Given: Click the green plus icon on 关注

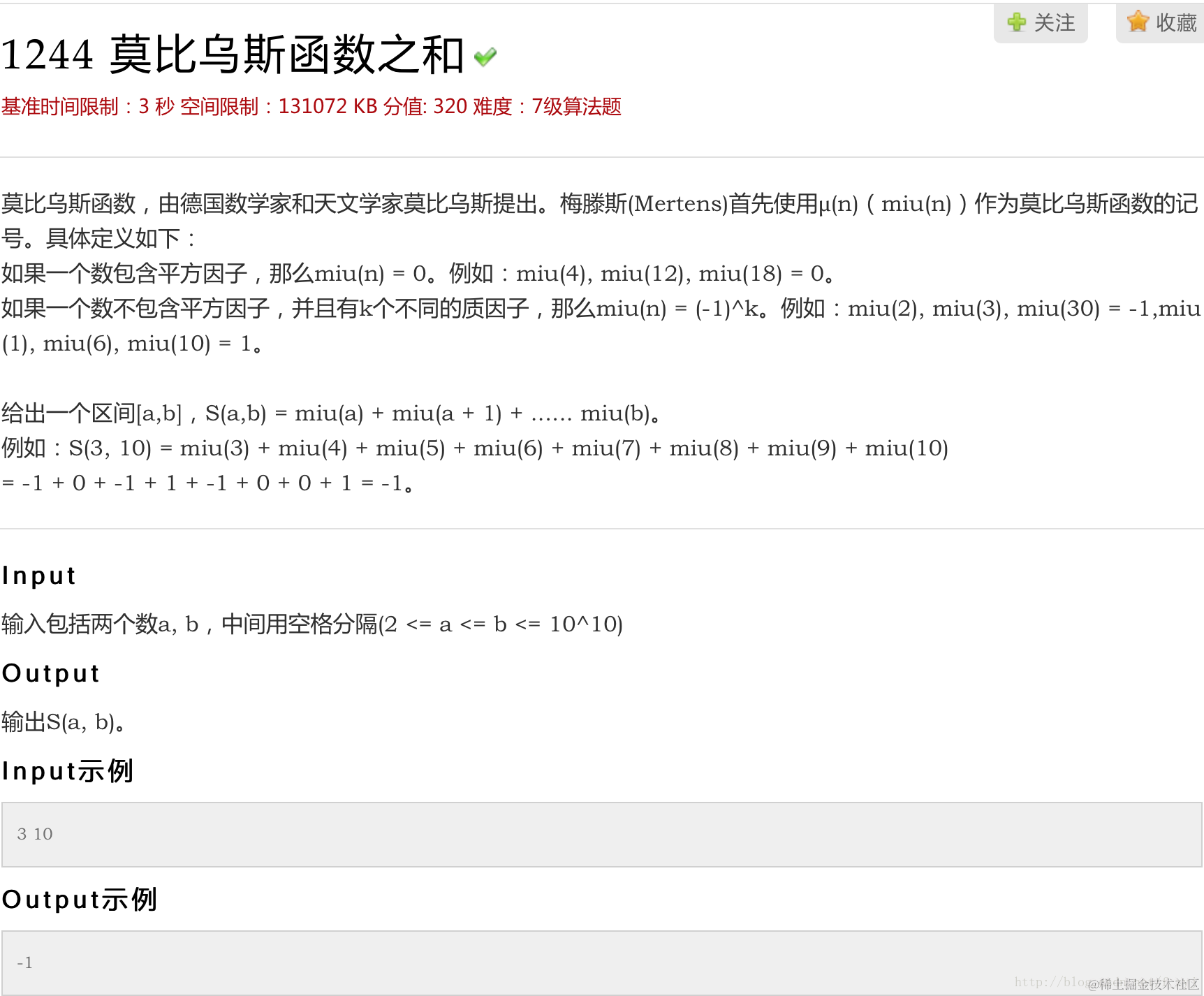Looking at the screenshot, I should point(1017,22).
